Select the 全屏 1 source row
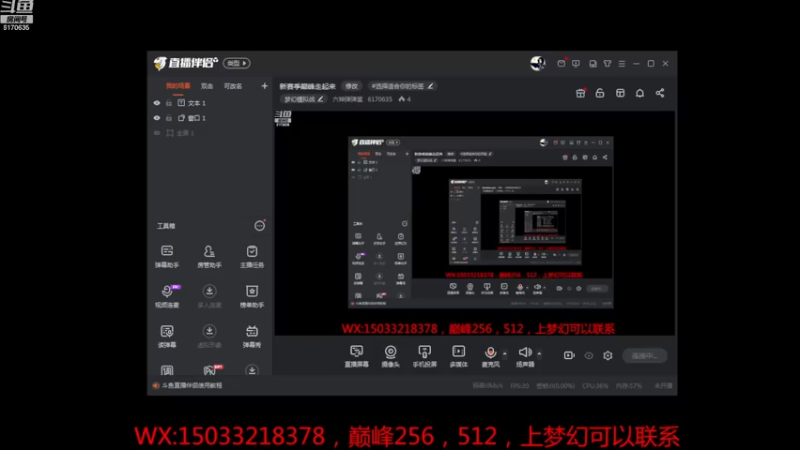Viewport: 800px width, 450px height. tap(210, 133)
